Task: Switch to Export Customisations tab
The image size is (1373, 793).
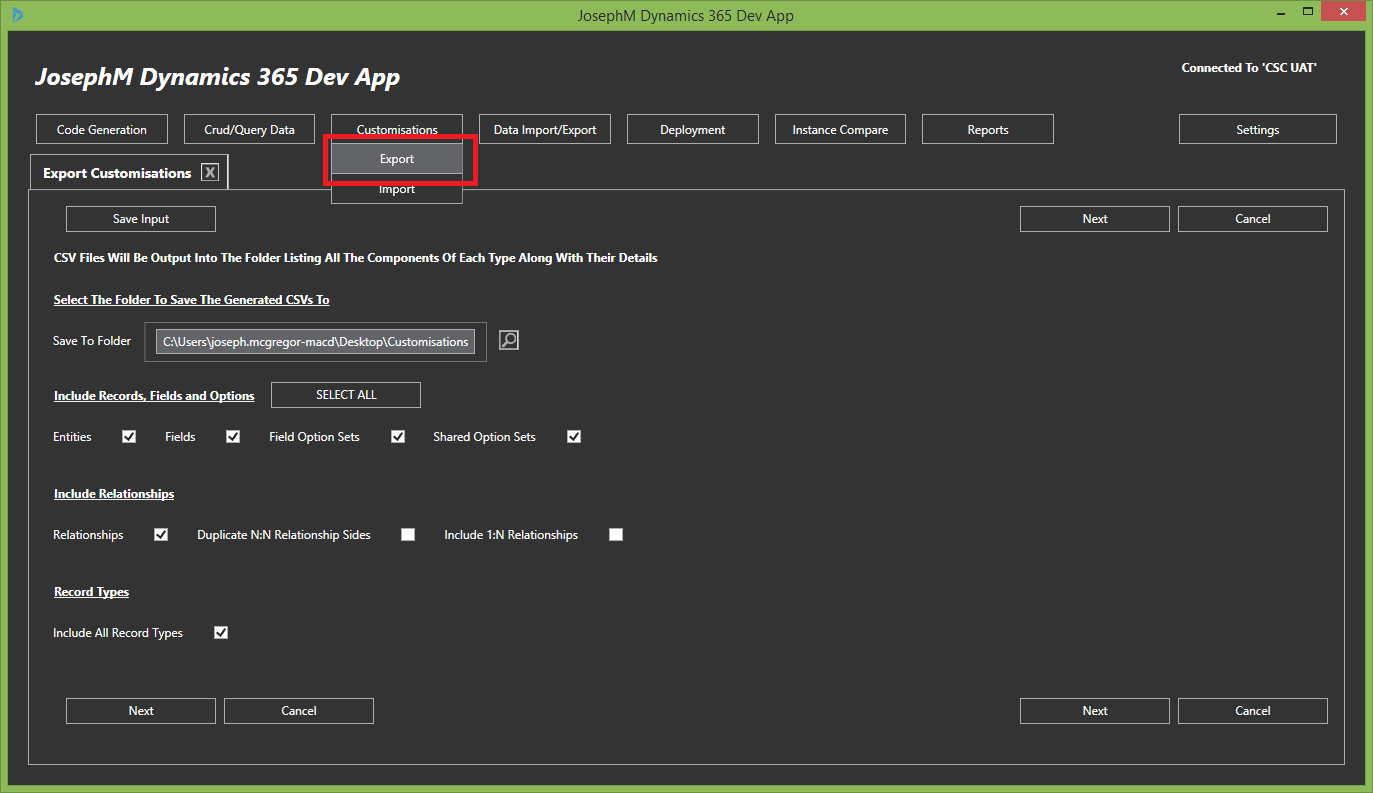Action: [x=117, y=173]
